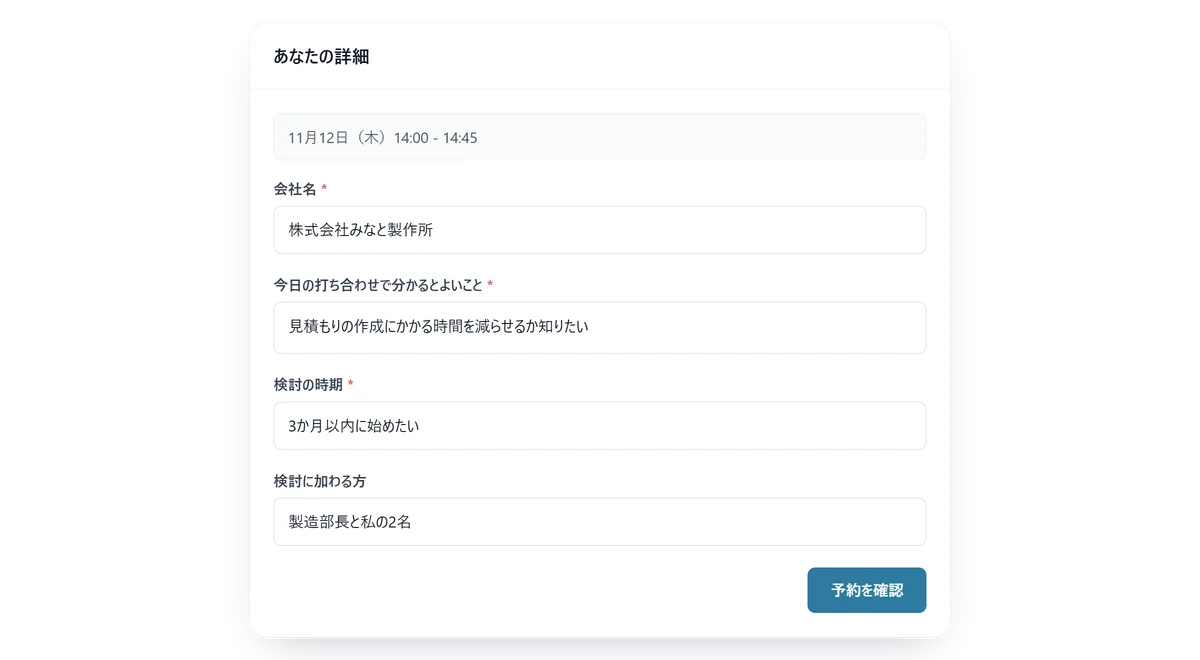Select the 今日の打ち合わせで分かるとよいこと text field
1200x660 pixels.
pos(600,327)
